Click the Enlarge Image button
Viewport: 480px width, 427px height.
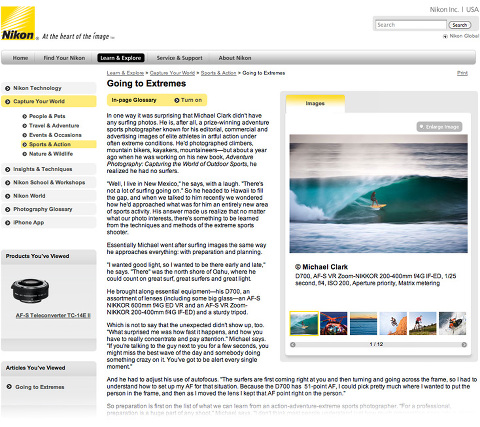click(x=439, y=127)
